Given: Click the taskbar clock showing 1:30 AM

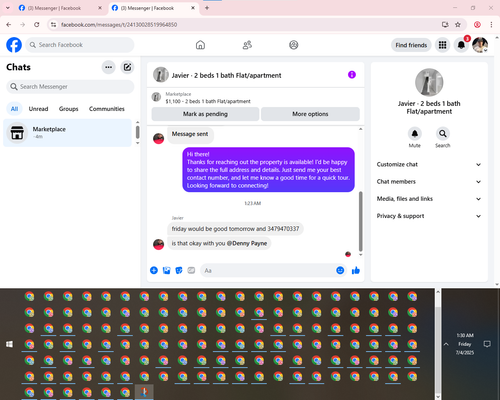Looking at the screenshot, I should tap(465, 344).
